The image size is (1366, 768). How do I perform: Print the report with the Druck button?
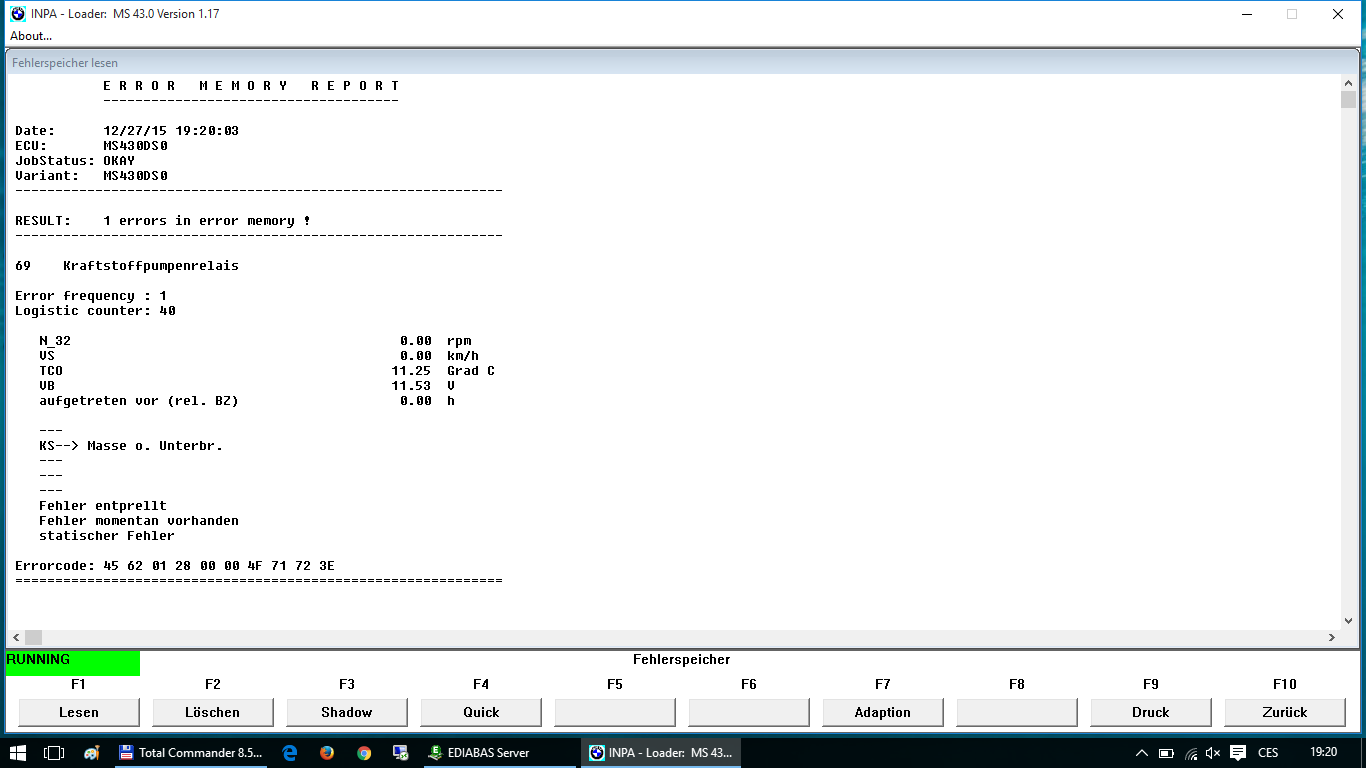coord(1150,712)
